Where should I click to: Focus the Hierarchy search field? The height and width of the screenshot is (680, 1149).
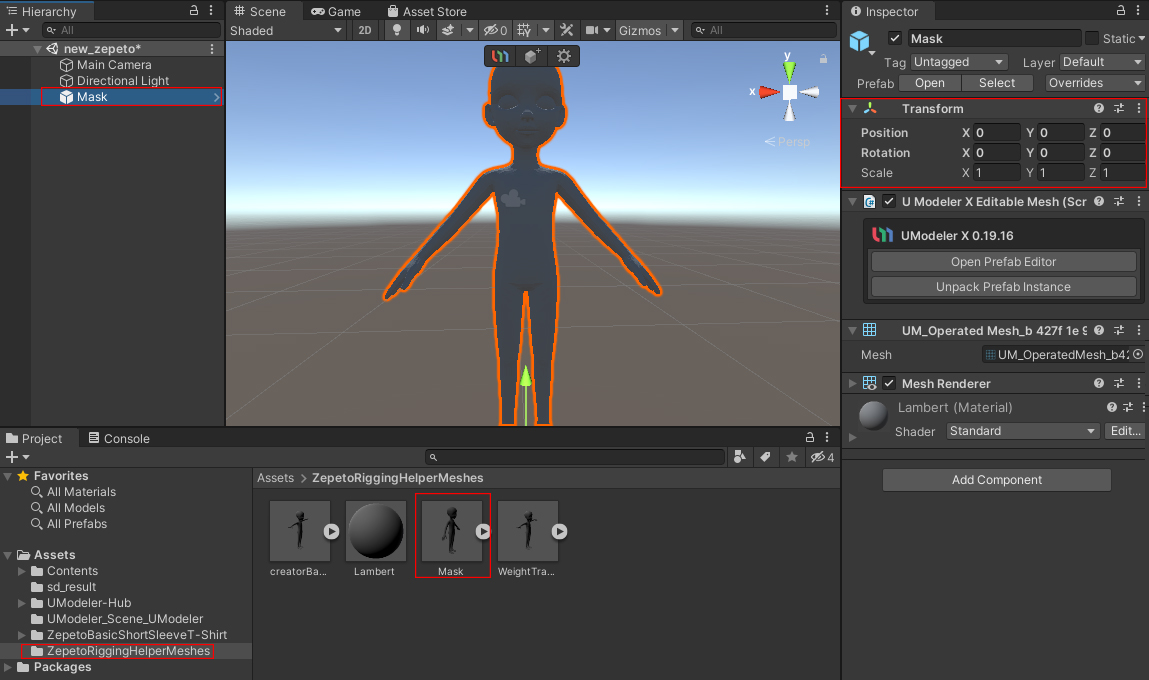pyautogui.click(x=132, y=30)
